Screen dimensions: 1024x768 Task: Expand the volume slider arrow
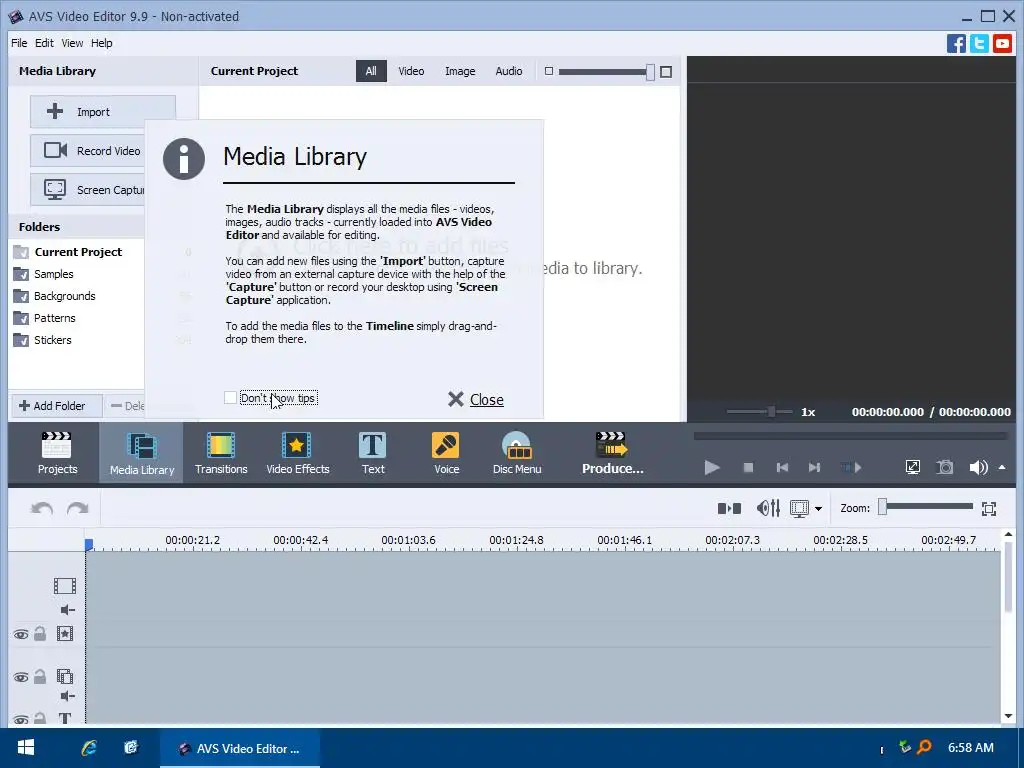tap(1002, 467)
